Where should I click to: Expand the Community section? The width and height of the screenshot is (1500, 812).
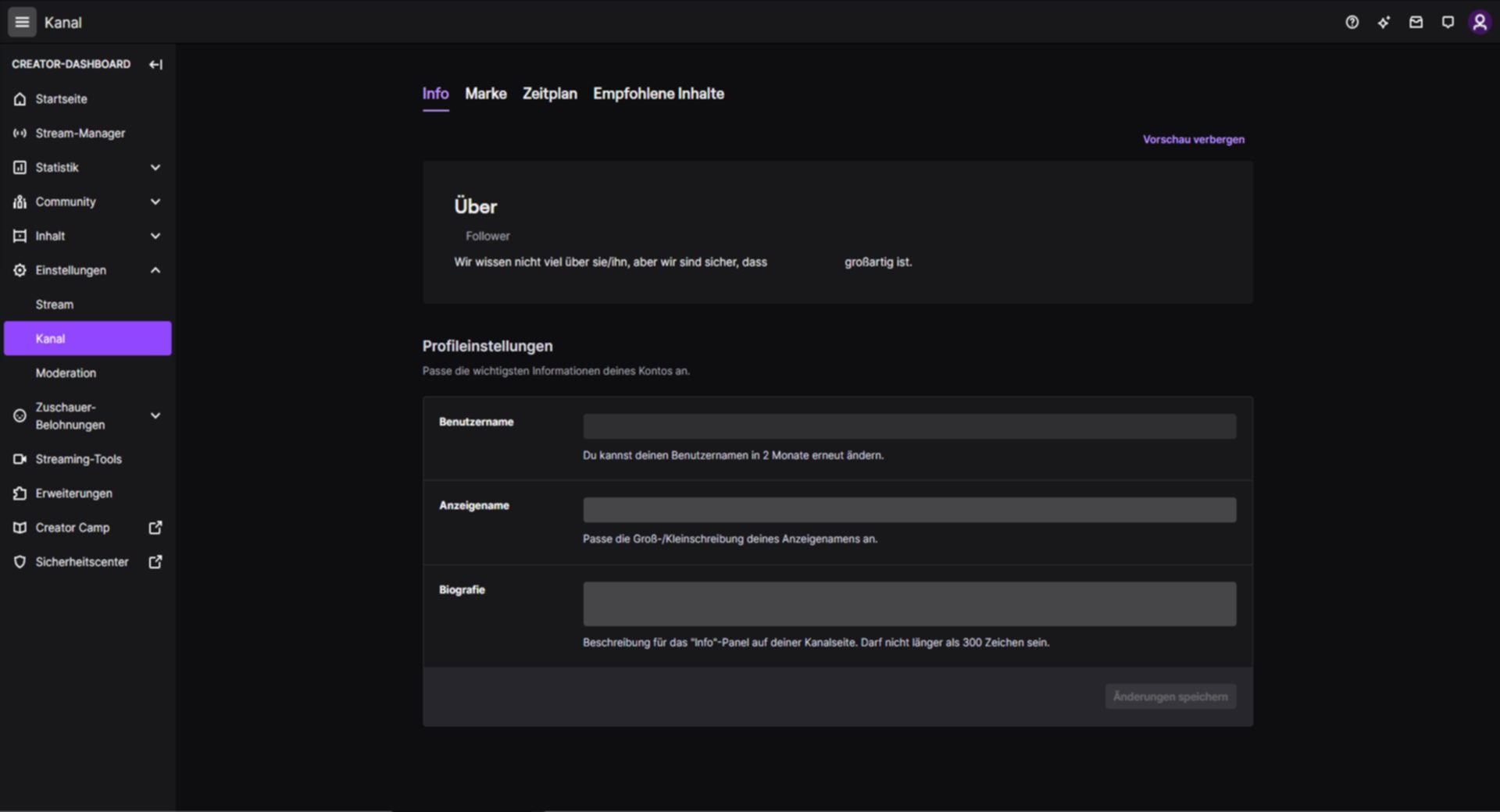click(155, 201)
